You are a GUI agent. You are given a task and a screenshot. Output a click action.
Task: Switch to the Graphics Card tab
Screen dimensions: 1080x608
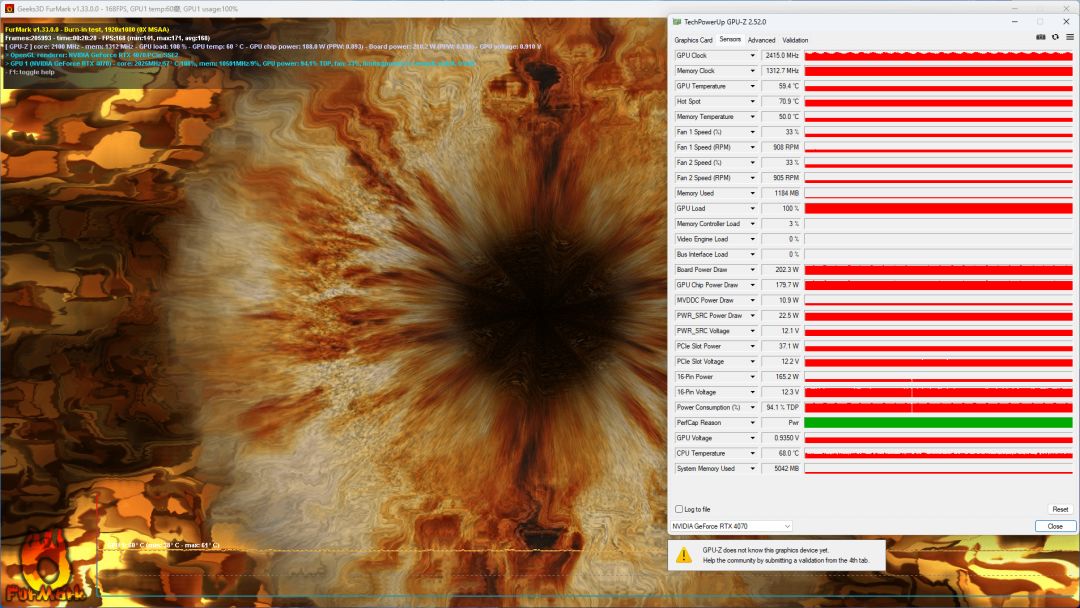693,40
